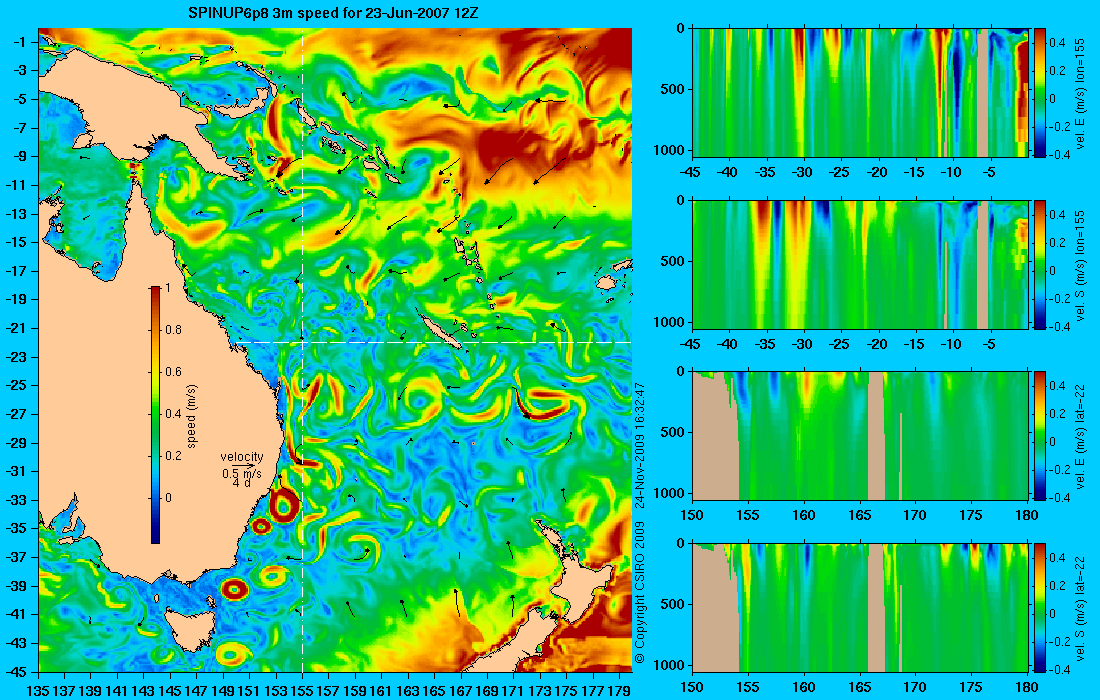Click the velocity scale arrow in the legend
1100x700 pixels.
pyautogui.click(x=243, y=466)
